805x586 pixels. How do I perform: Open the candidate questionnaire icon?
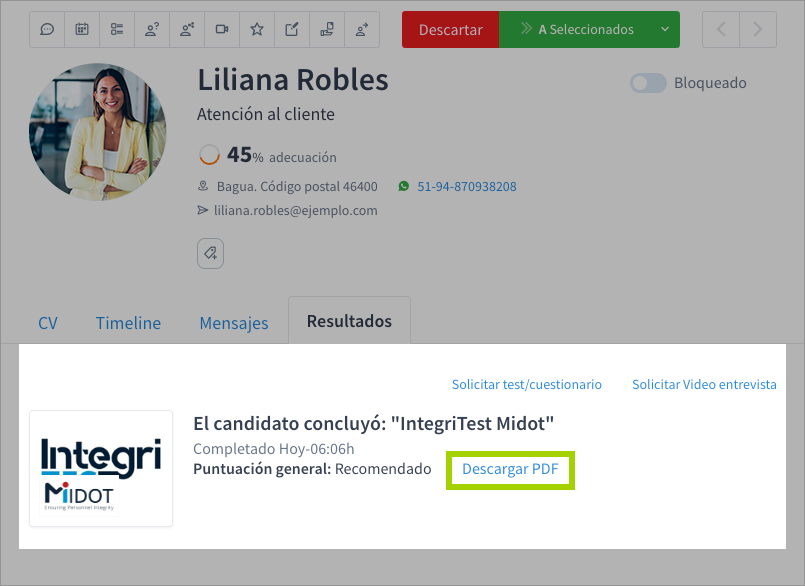[x=152, y=30]
